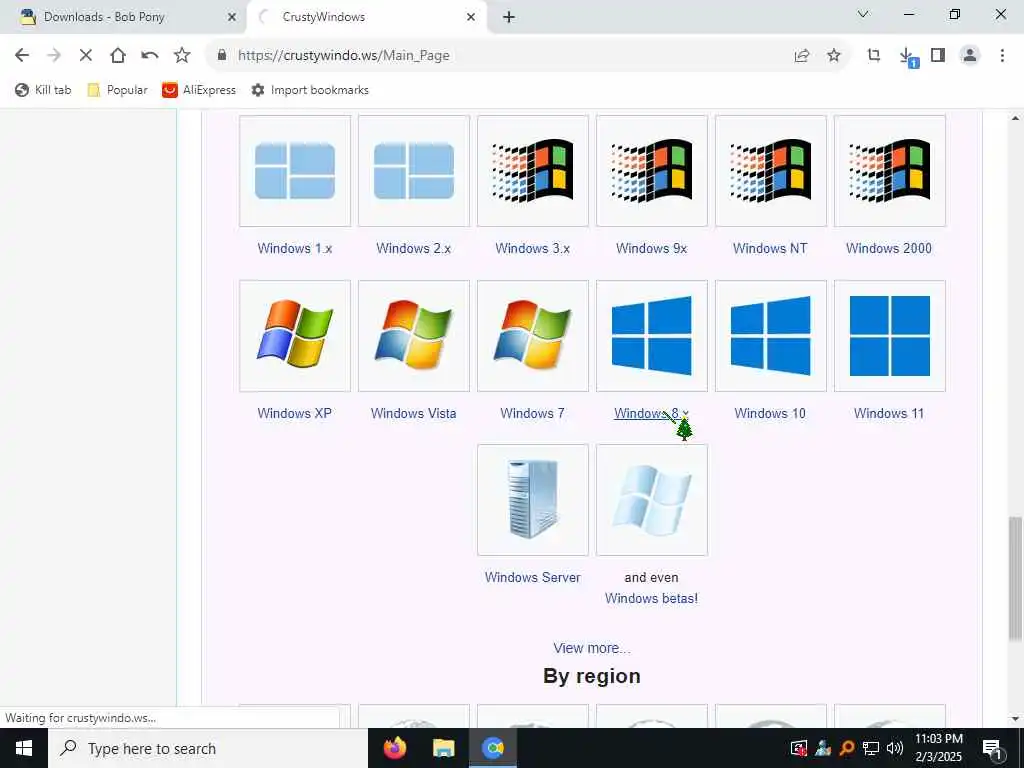Click the Windows Vista flag thumbnail

414,336
